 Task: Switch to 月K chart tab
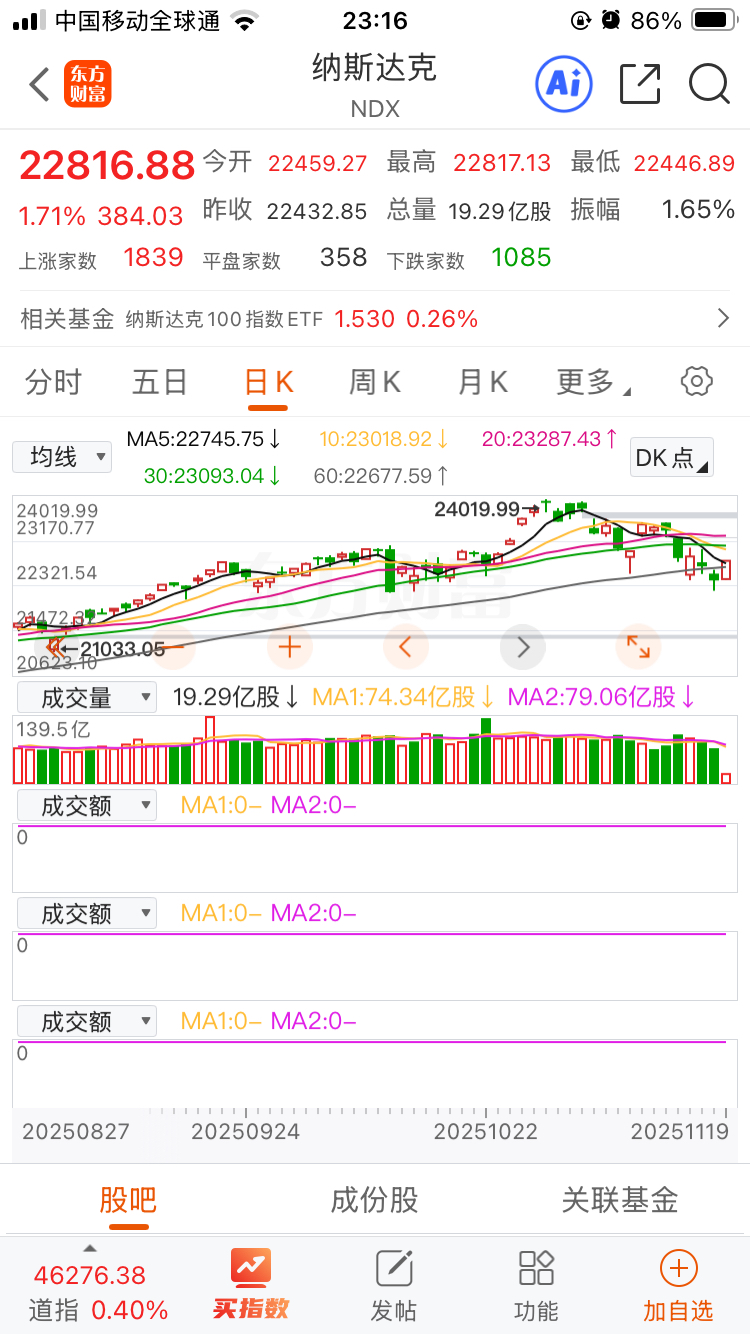pos(483,381)
